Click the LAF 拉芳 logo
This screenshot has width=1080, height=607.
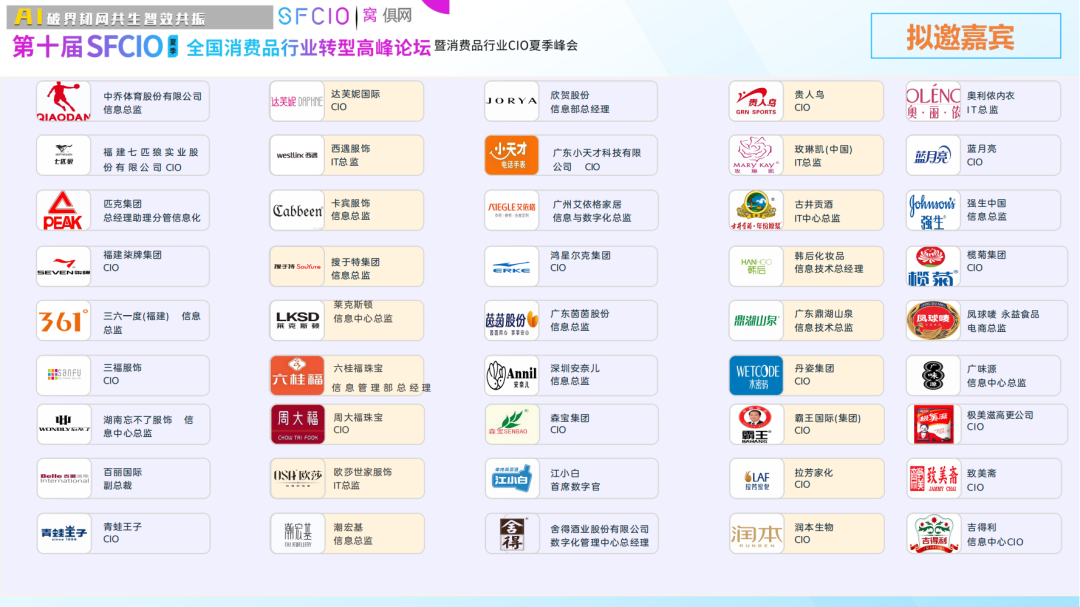(x=756, y=478)
